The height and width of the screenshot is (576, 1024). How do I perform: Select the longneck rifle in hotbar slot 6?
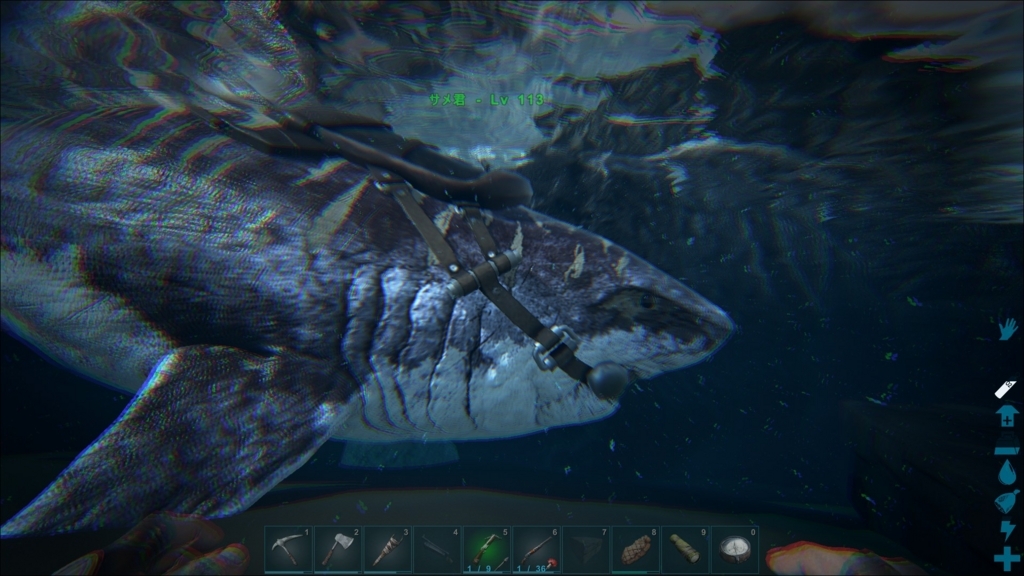536,549
